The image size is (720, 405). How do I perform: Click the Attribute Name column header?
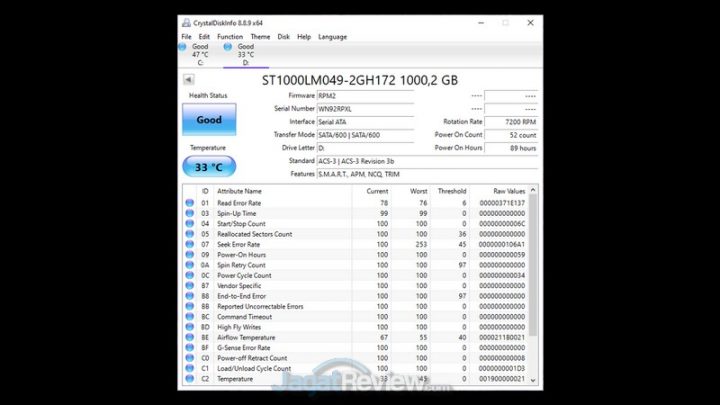(240, 190)
